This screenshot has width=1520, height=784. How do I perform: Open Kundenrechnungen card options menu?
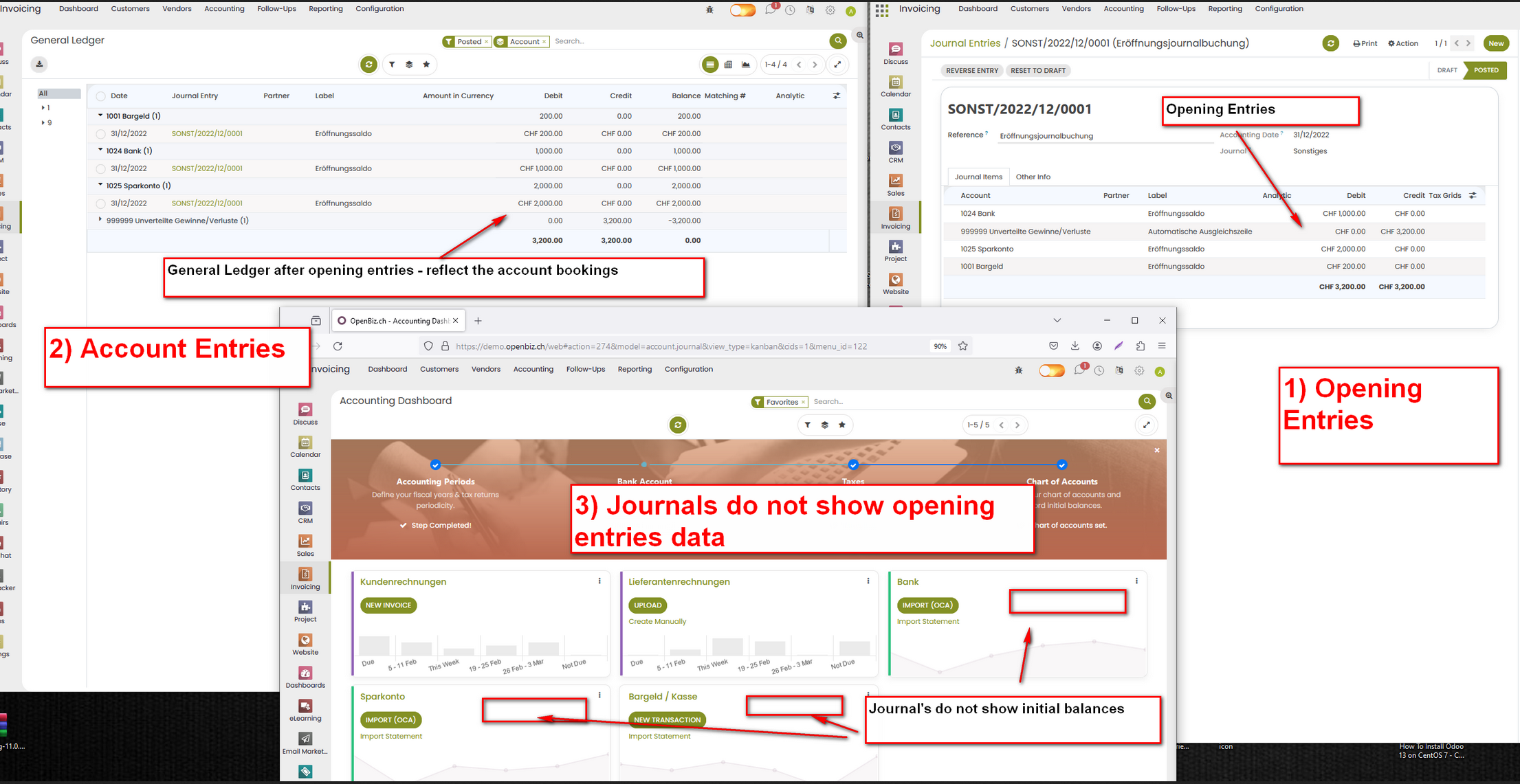(599, 581)
